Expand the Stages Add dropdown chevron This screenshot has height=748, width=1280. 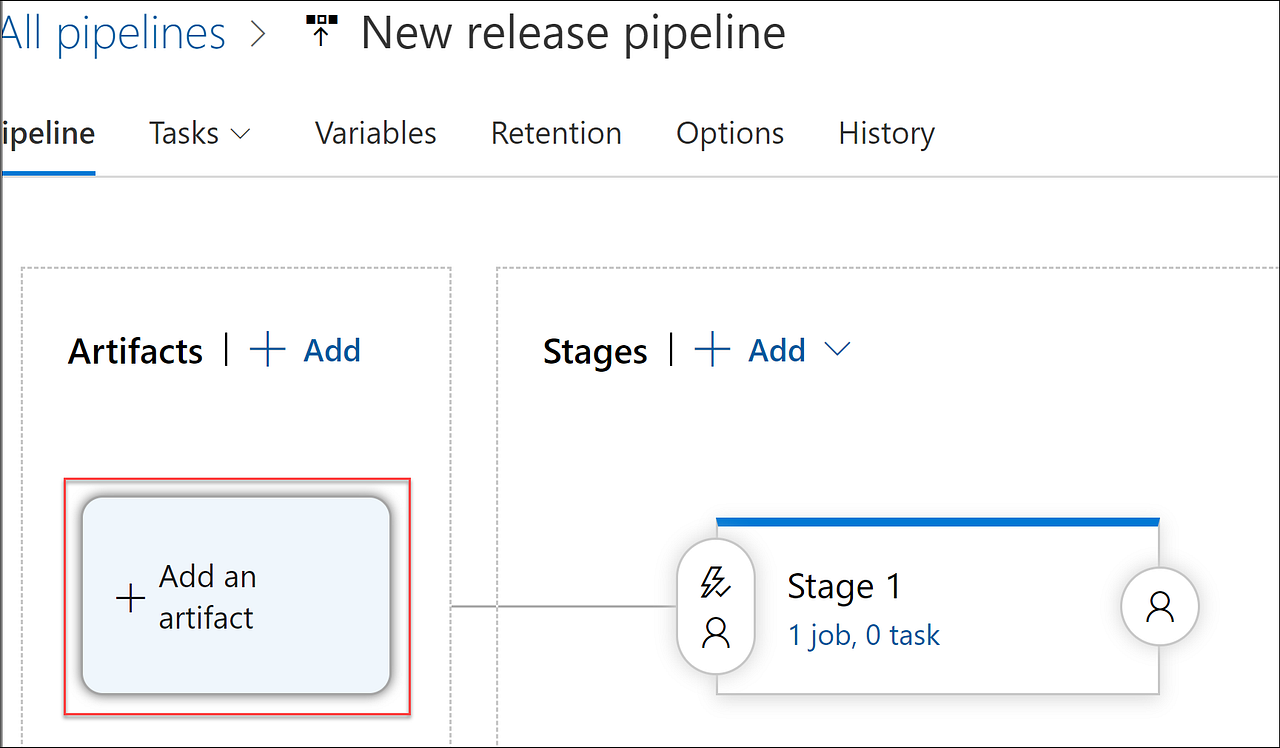pos(837,349)
